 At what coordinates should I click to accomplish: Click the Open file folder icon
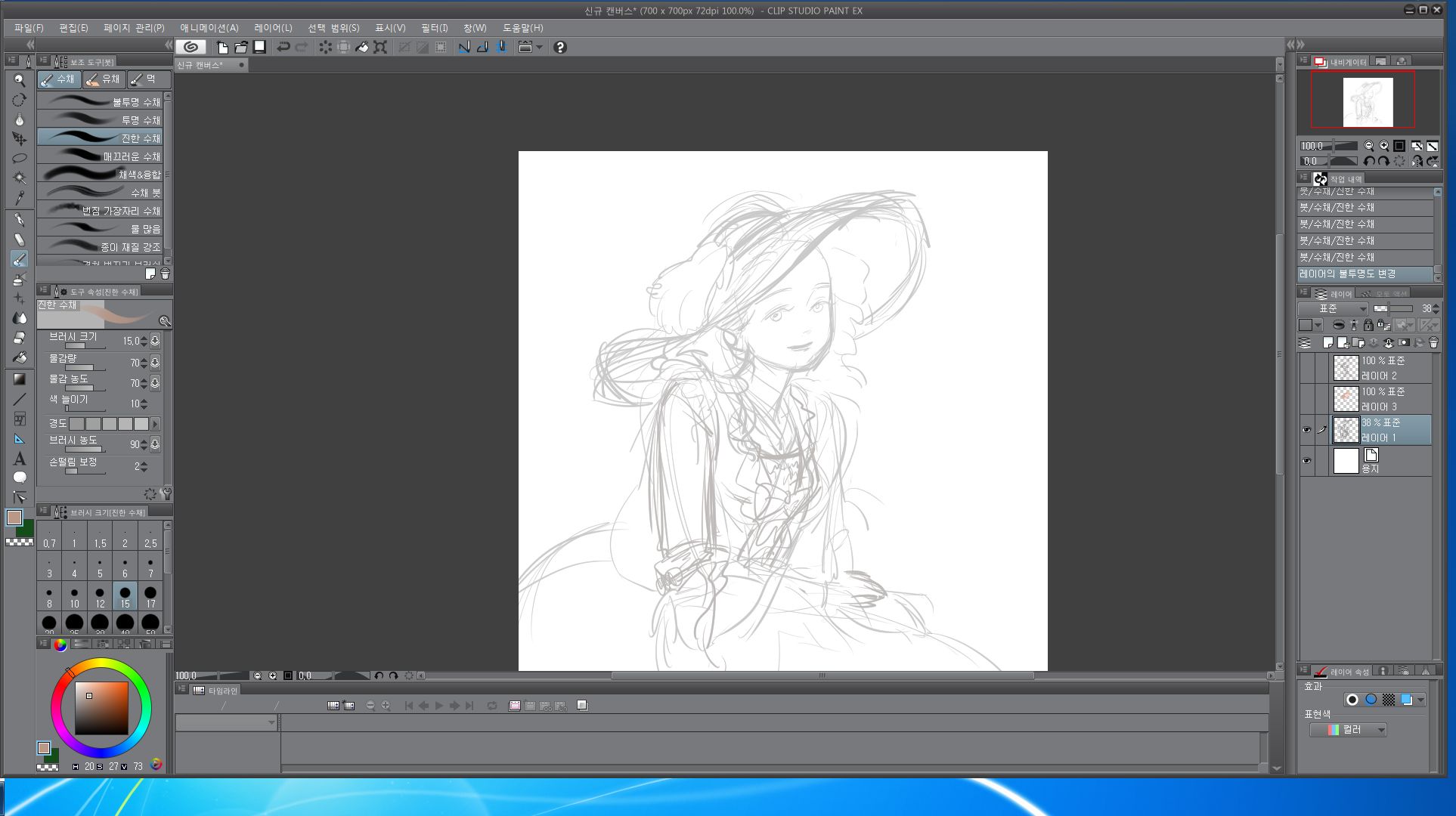241,47
